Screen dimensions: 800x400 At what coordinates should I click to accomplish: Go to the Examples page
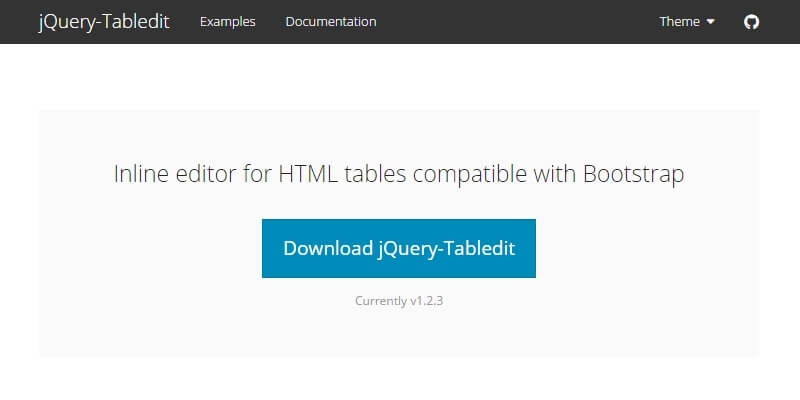[227, 22]
